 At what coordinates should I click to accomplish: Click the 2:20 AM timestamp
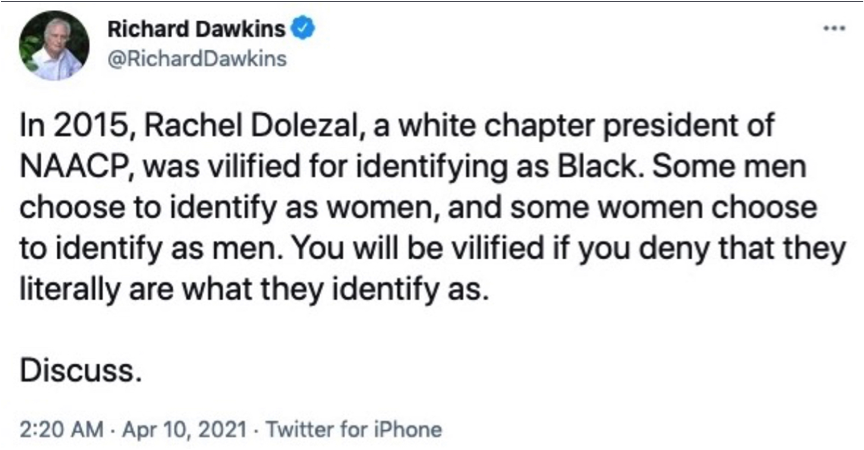pyautogui.click(x=61, y=430)
